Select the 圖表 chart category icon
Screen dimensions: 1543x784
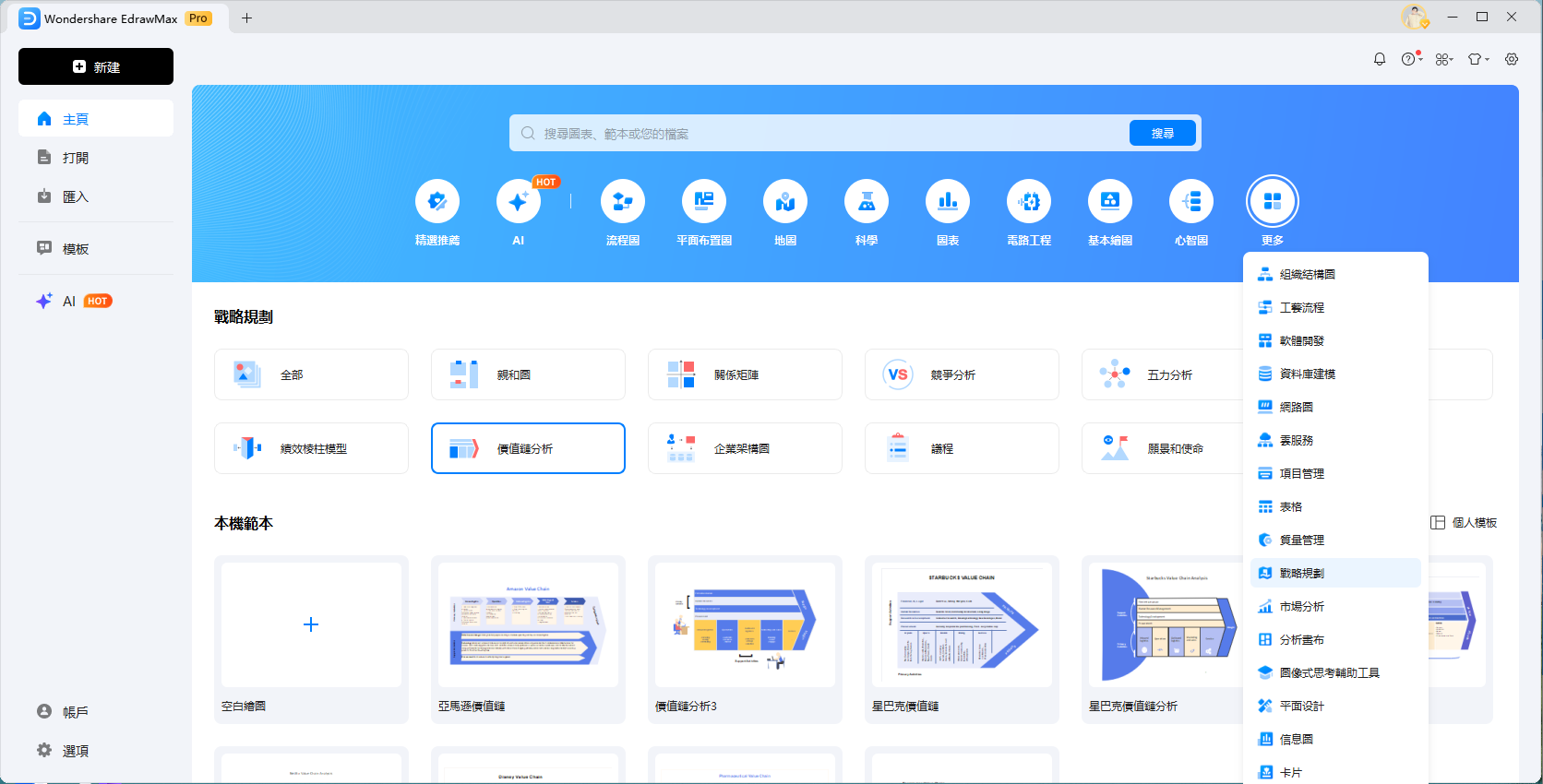point(948,201)
